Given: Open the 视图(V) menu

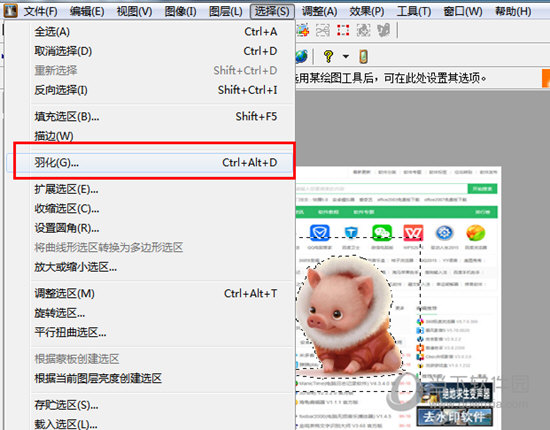Looking at the screenshot, I should 134,12.
